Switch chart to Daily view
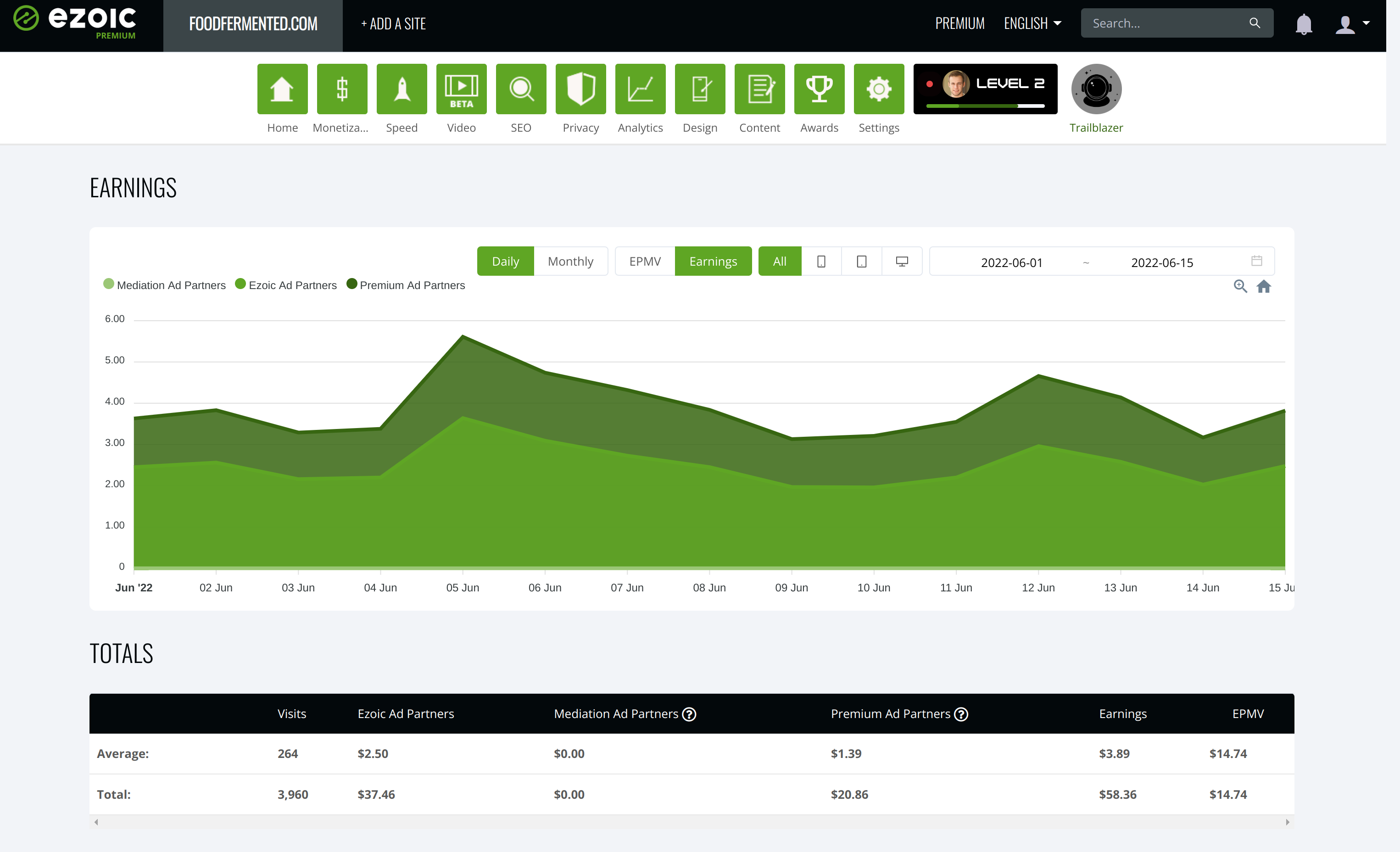1400x852 pixels. click(x=505, y=261)
